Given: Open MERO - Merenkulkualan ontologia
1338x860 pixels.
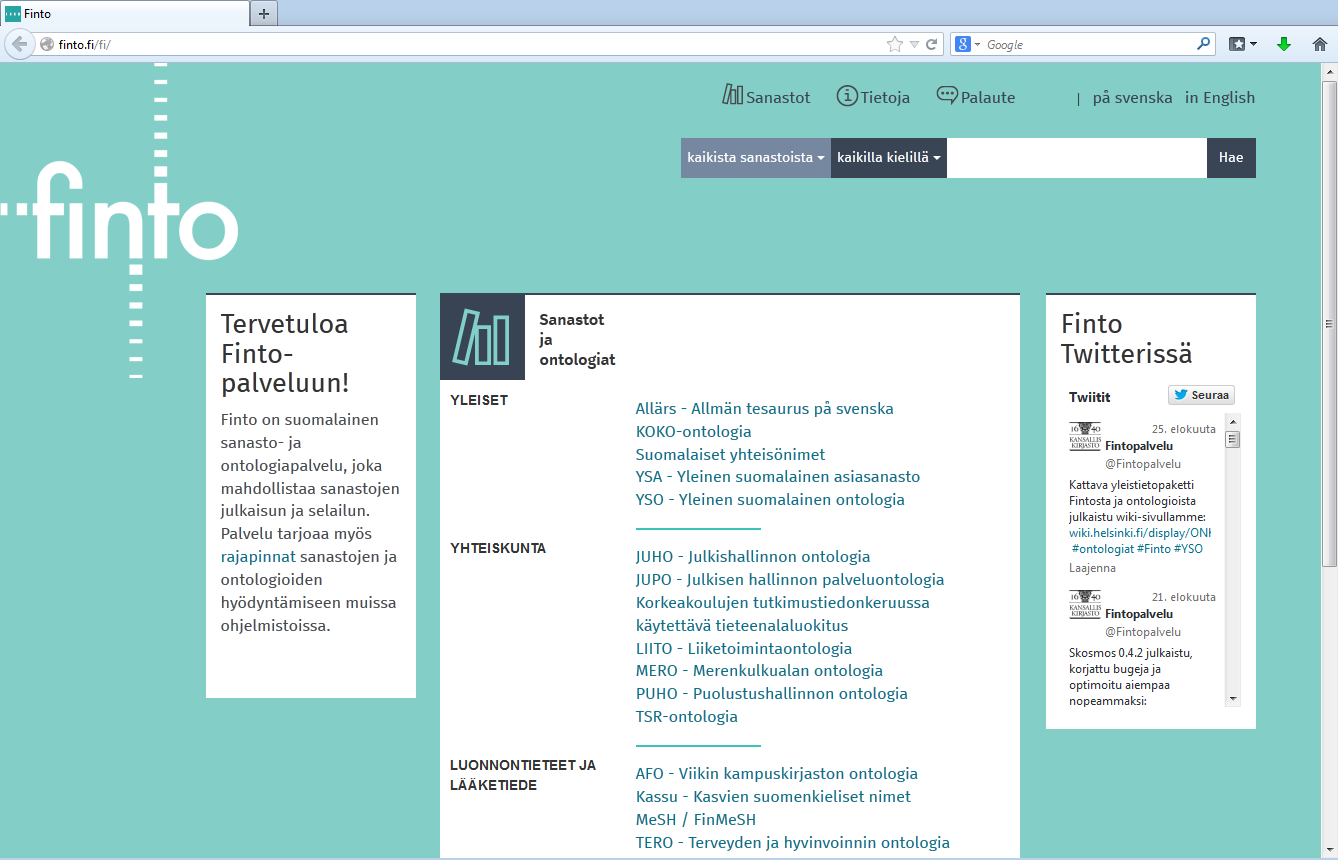Looking at the screenshot, I should click(x=759, y=670).
